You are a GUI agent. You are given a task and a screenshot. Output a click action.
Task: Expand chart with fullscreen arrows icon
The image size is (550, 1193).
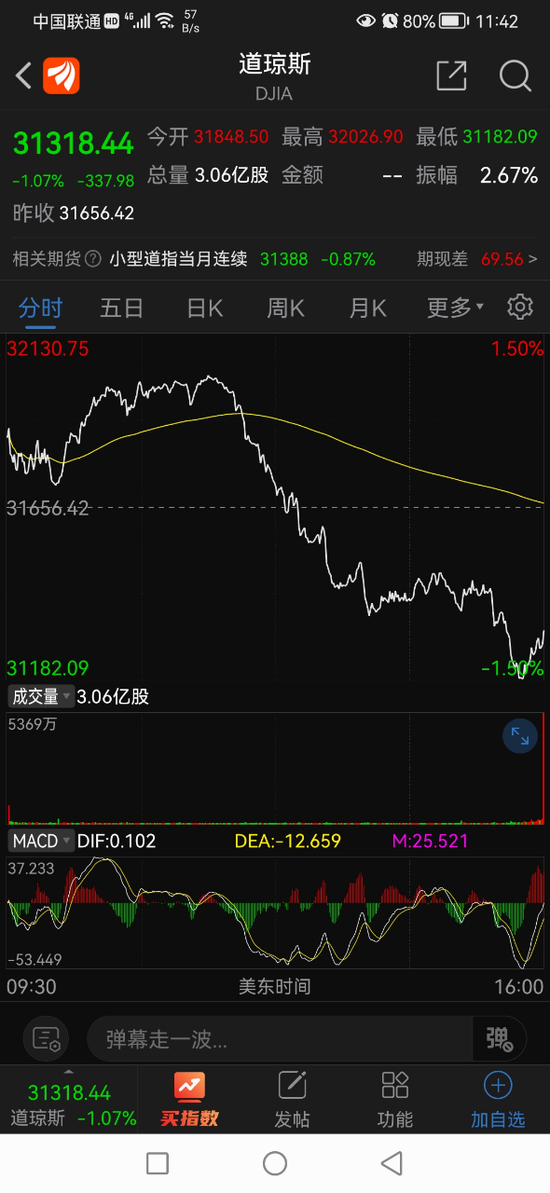pyautogui.click(x=520, y=736)
